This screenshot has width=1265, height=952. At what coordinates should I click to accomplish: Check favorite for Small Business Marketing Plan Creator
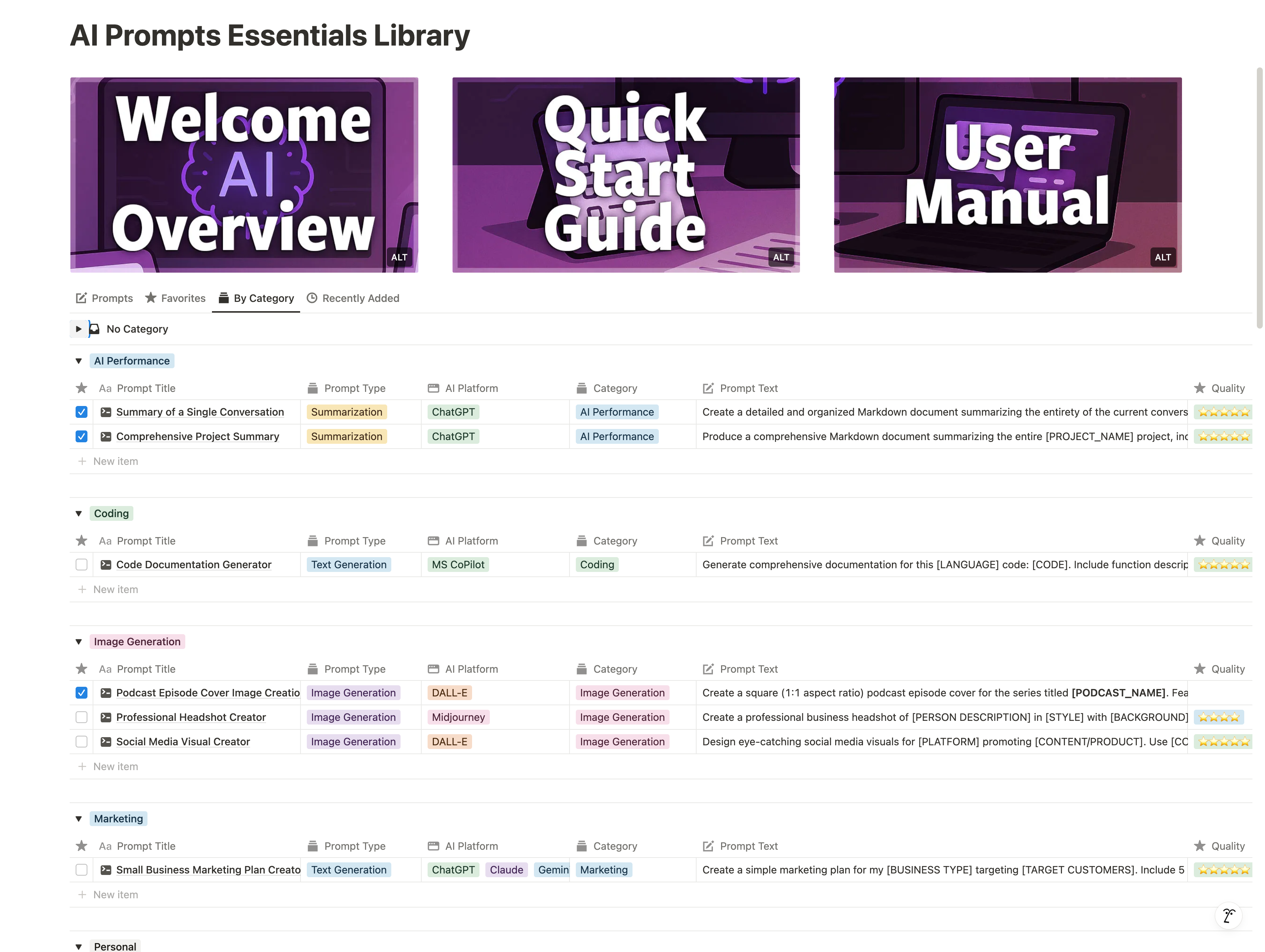pyautogui.click(x=82, y=870)
